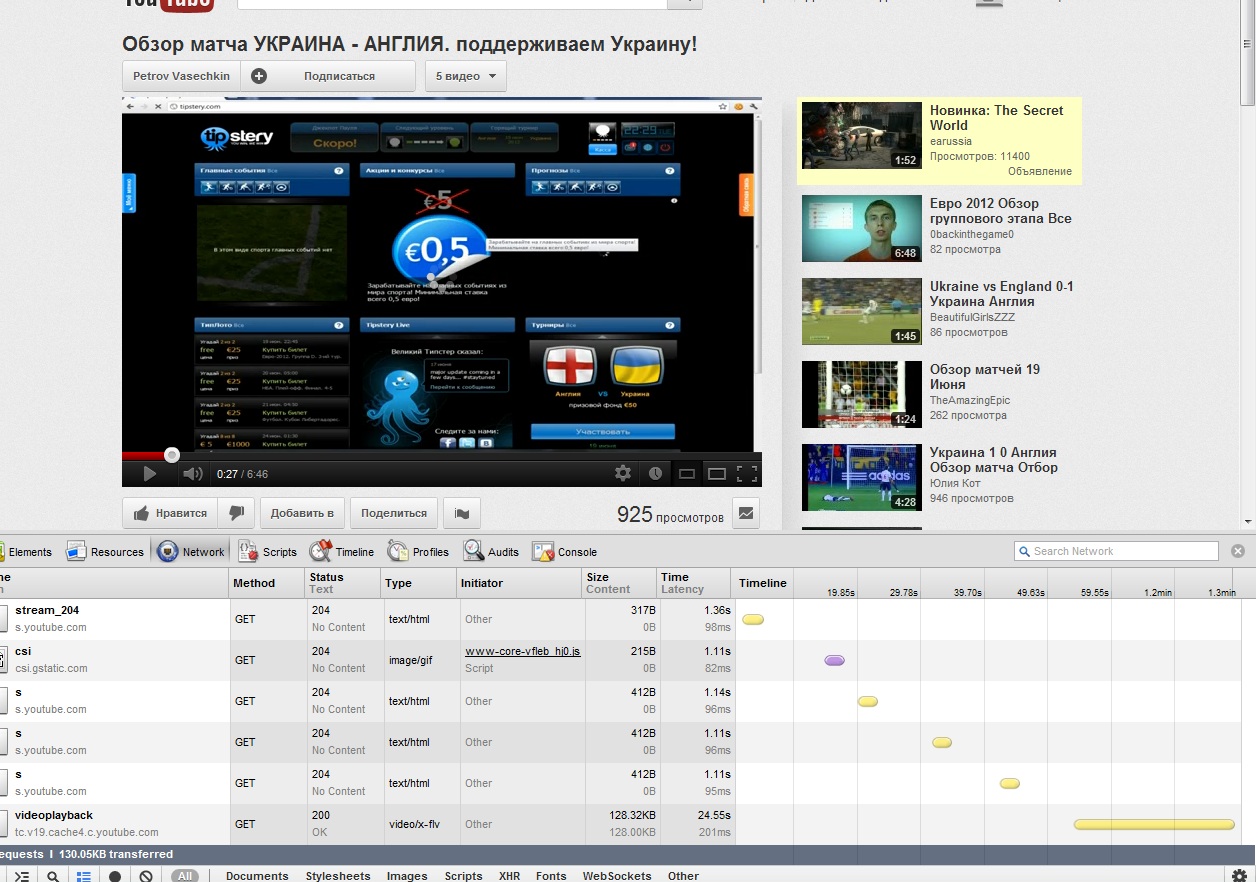Switch player to large size mode
Screen dimensions: 1258x882
click(717, 473)
